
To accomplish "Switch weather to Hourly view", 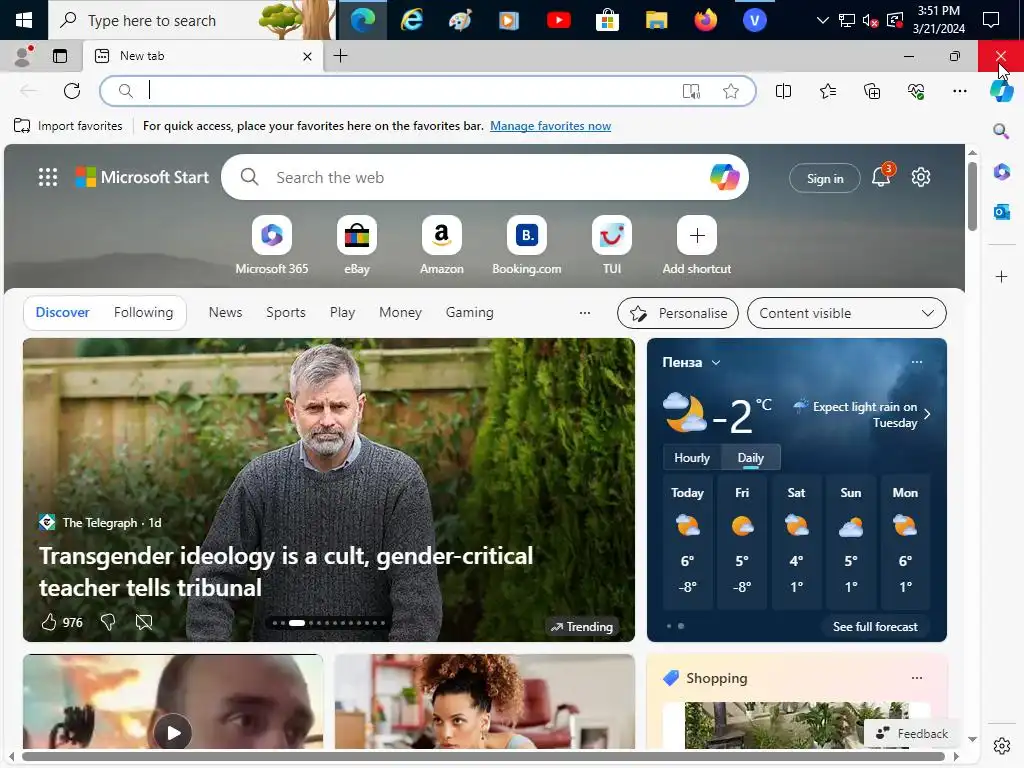I will pyautogui.click(x=692, y=458).
